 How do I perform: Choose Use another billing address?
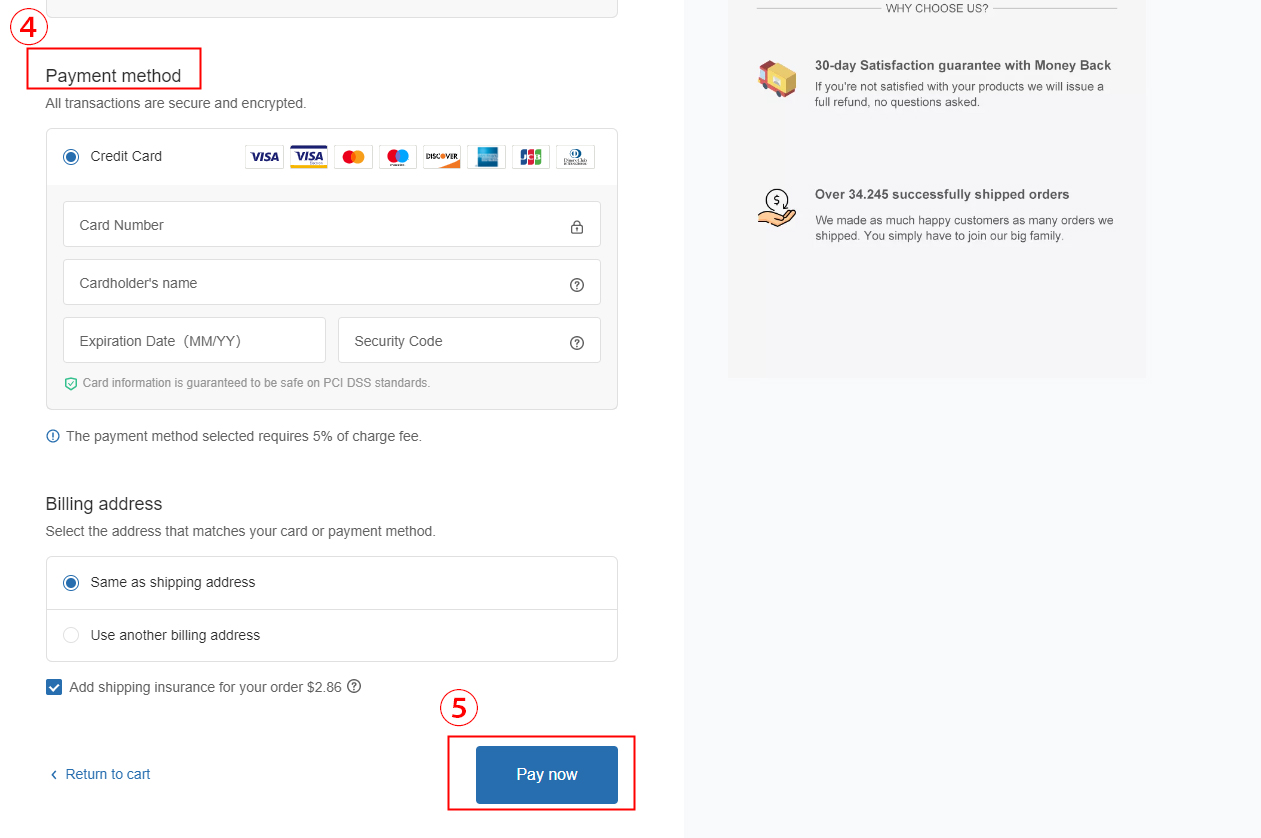pyautogui.click(x=332, y=635)
